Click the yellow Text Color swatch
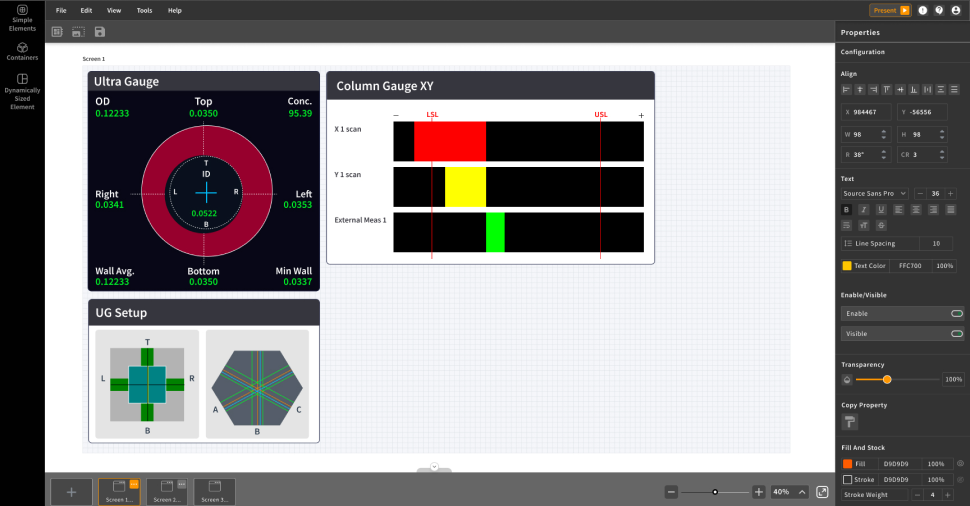 847,266
